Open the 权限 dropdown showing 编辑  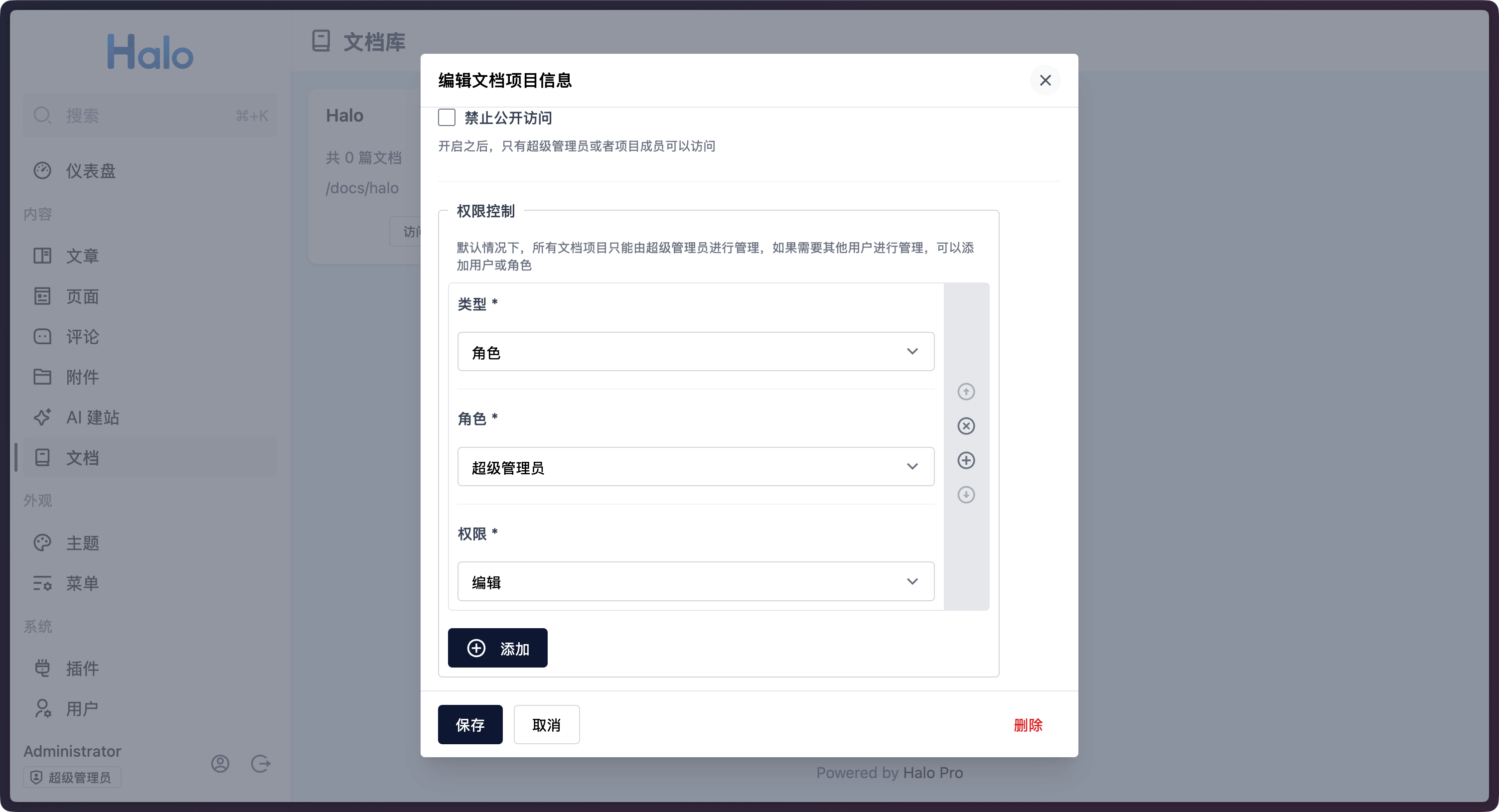pyautogui.click(x=695, y=581)
